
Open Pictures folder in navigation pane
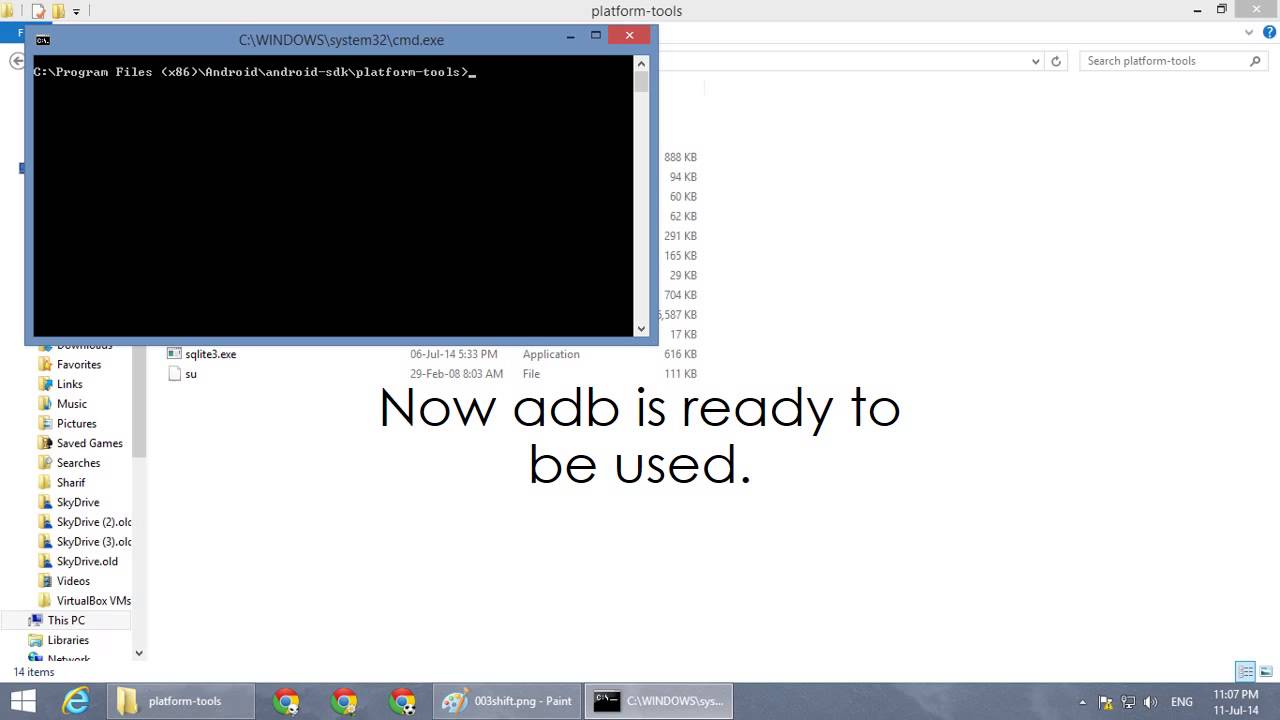click(76, 424)
